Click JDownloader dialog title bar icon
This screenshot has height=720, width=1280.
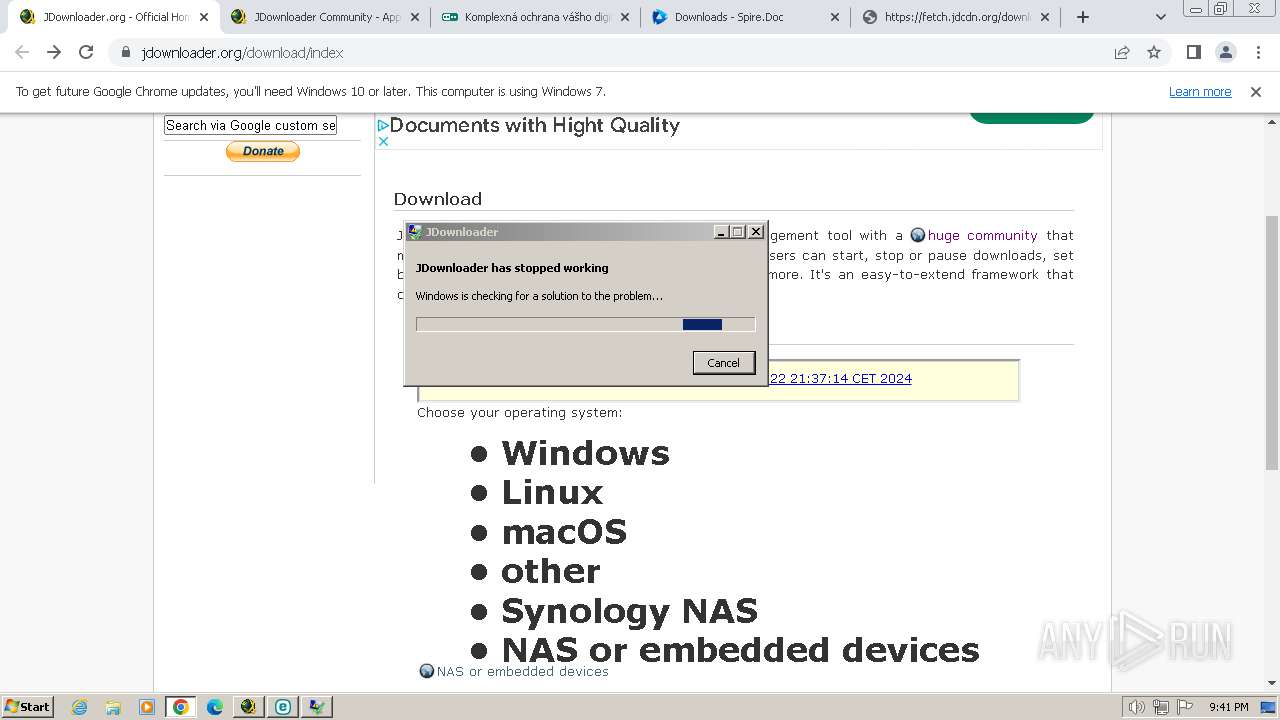click(415, 232)
